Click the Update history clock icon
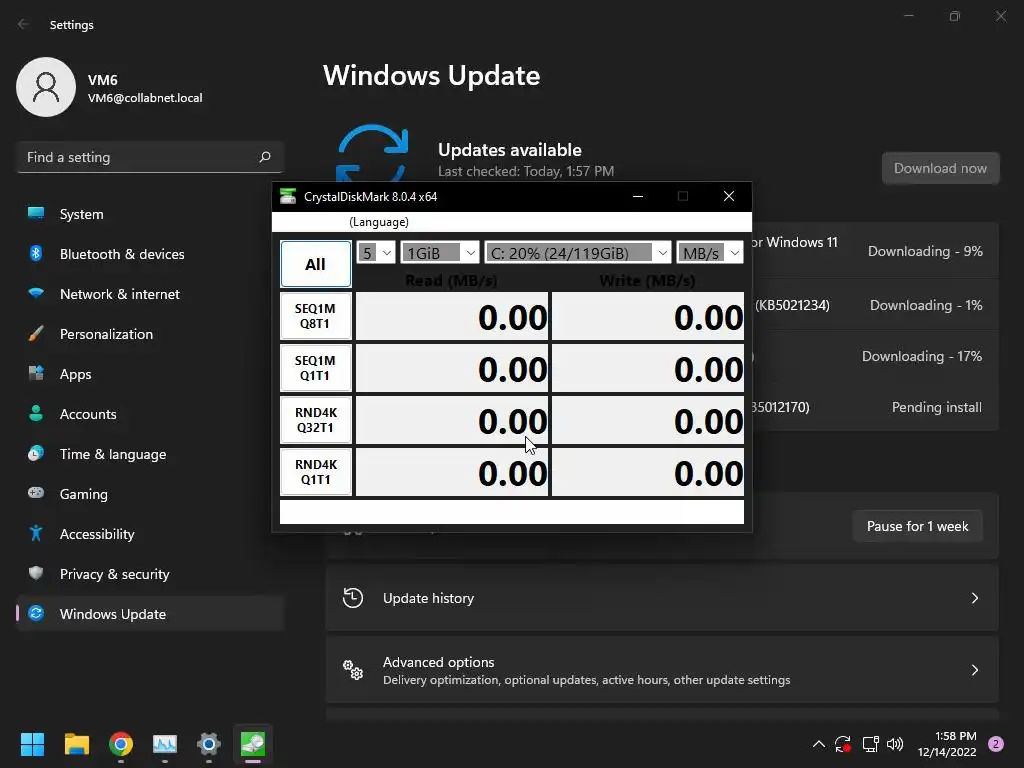The height and width of the screenshot is (768, 1024). [x=353, y=598]
